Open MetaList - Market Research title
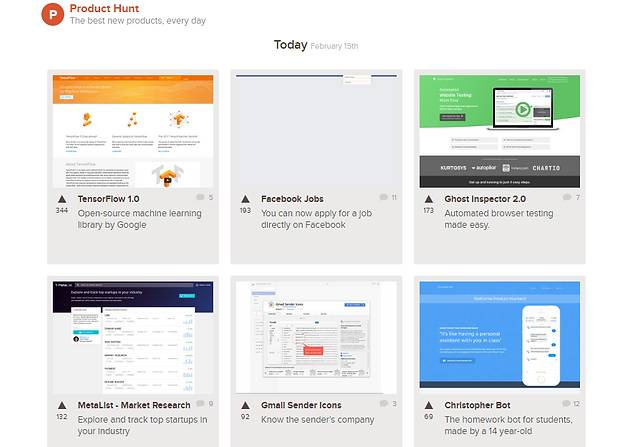This screenshot has width=630, height=447. coord(134,405)
